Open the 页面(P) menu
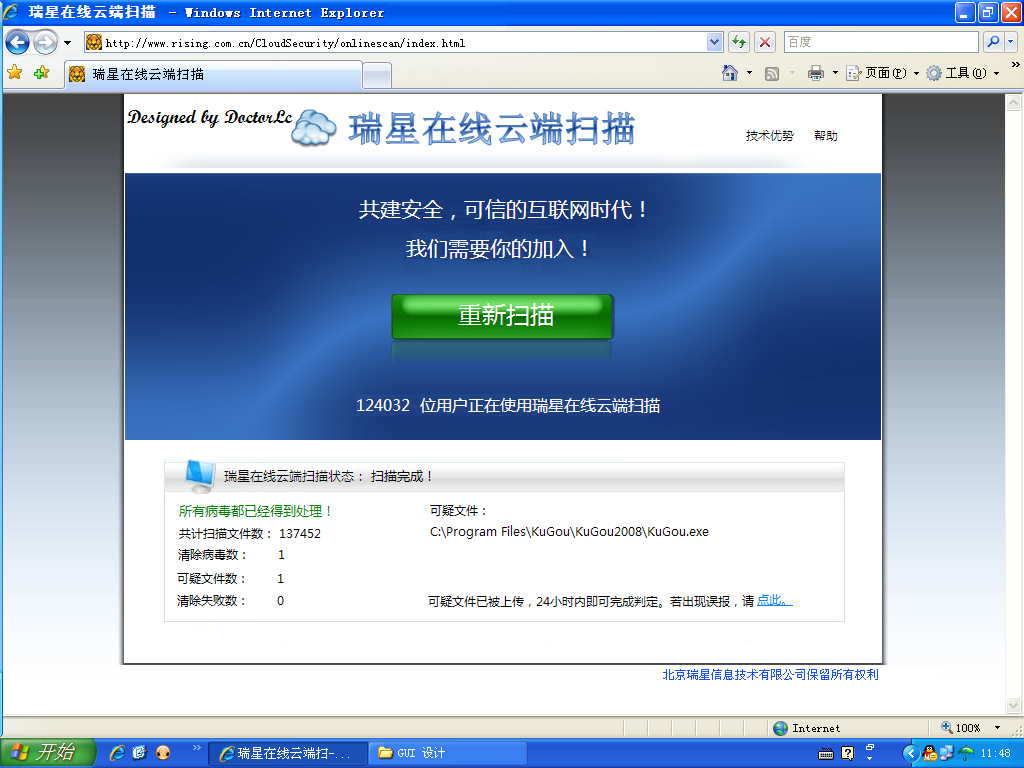This screenshot has height=768, width=1024. pyautogui.click(x=882, y=73)
